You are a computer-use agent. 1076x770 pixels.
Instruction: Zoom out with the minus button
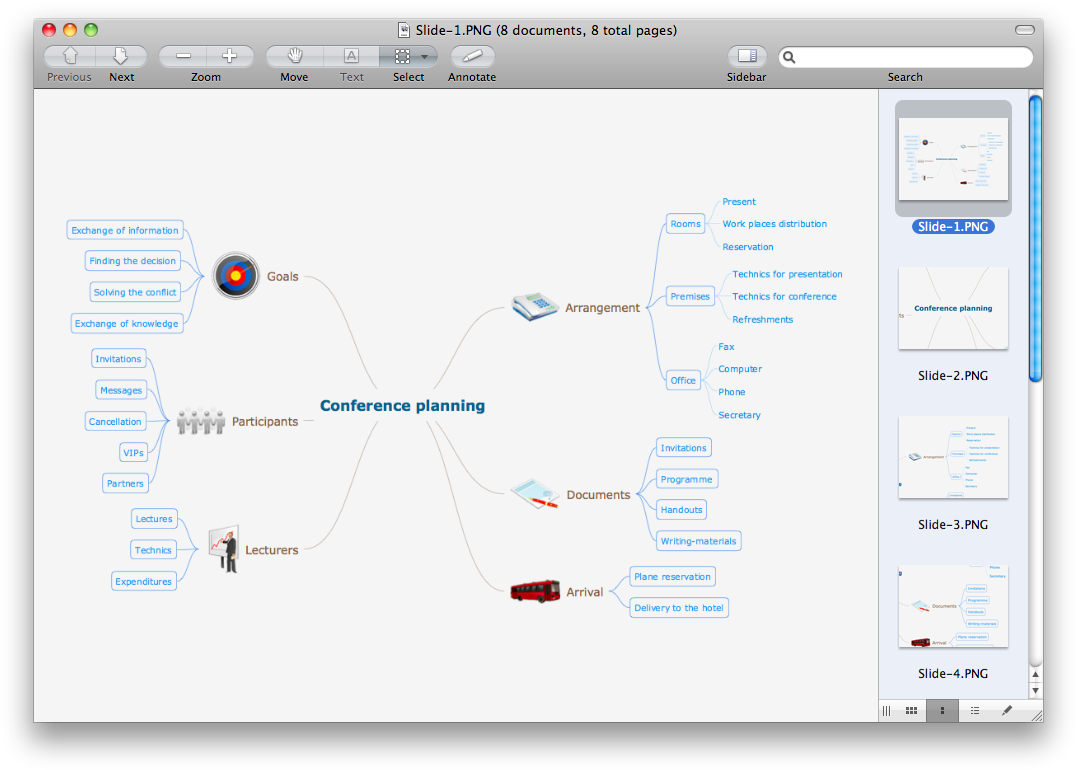tap(183, 56)
